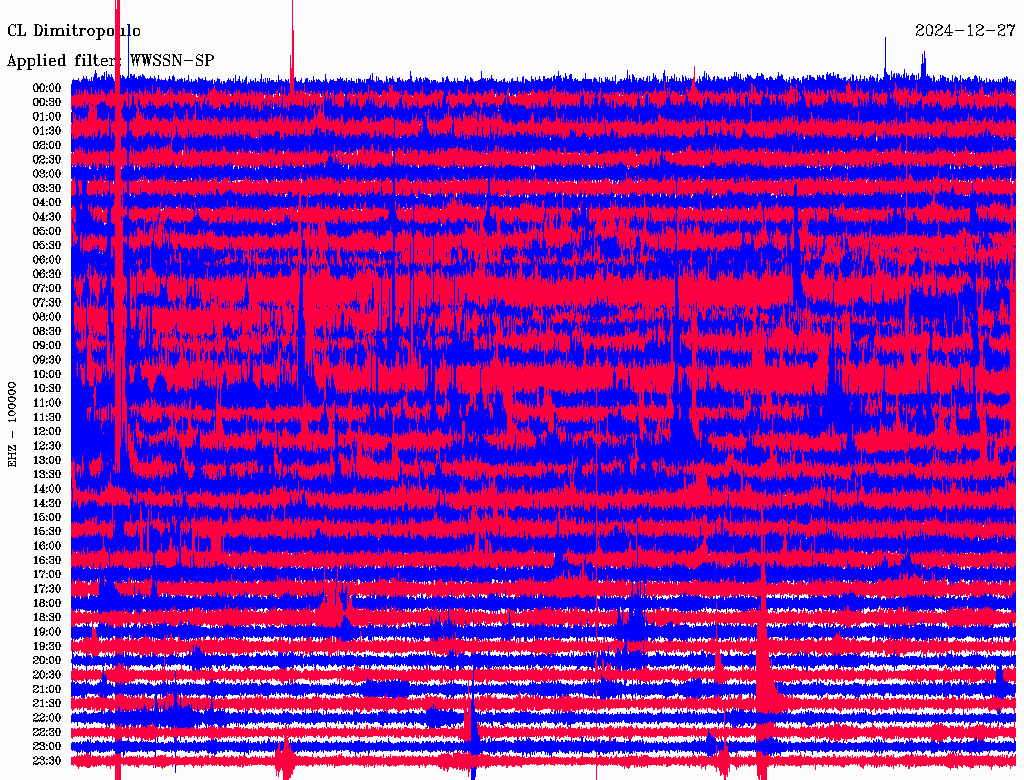This screenshot has width=1024, height=780.
Task: Click the EHZ - 100000 axis label
Action: click(12, 425)
